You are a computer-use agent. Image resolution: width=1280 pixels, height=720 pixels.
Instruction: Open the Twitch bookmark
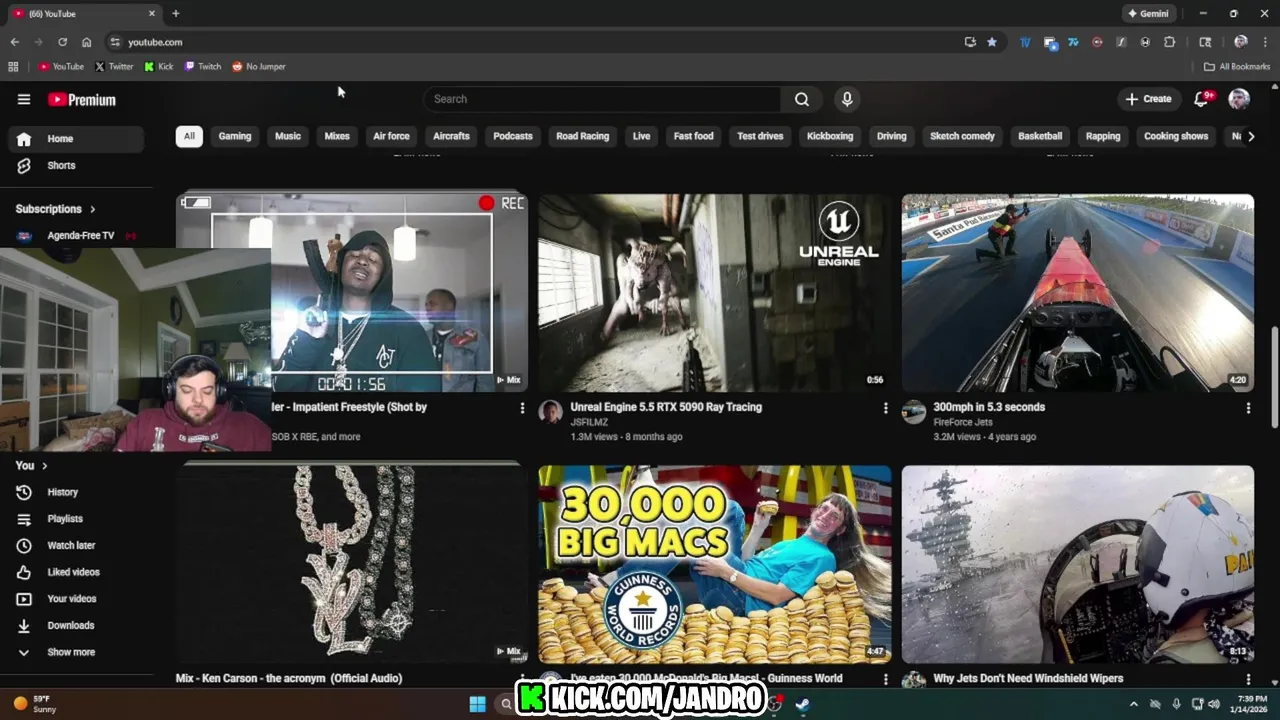pos(203,67)
